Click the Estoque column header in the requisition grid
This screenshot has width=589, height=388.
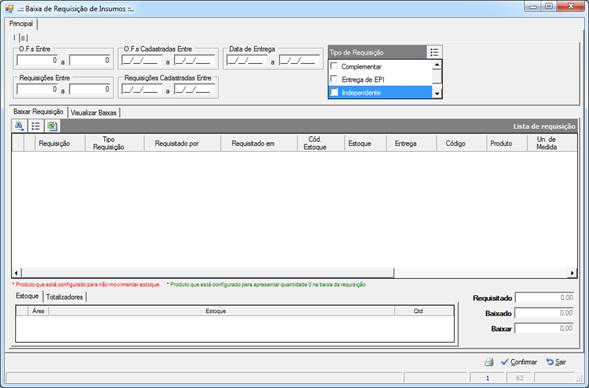(x=365, y=143)
